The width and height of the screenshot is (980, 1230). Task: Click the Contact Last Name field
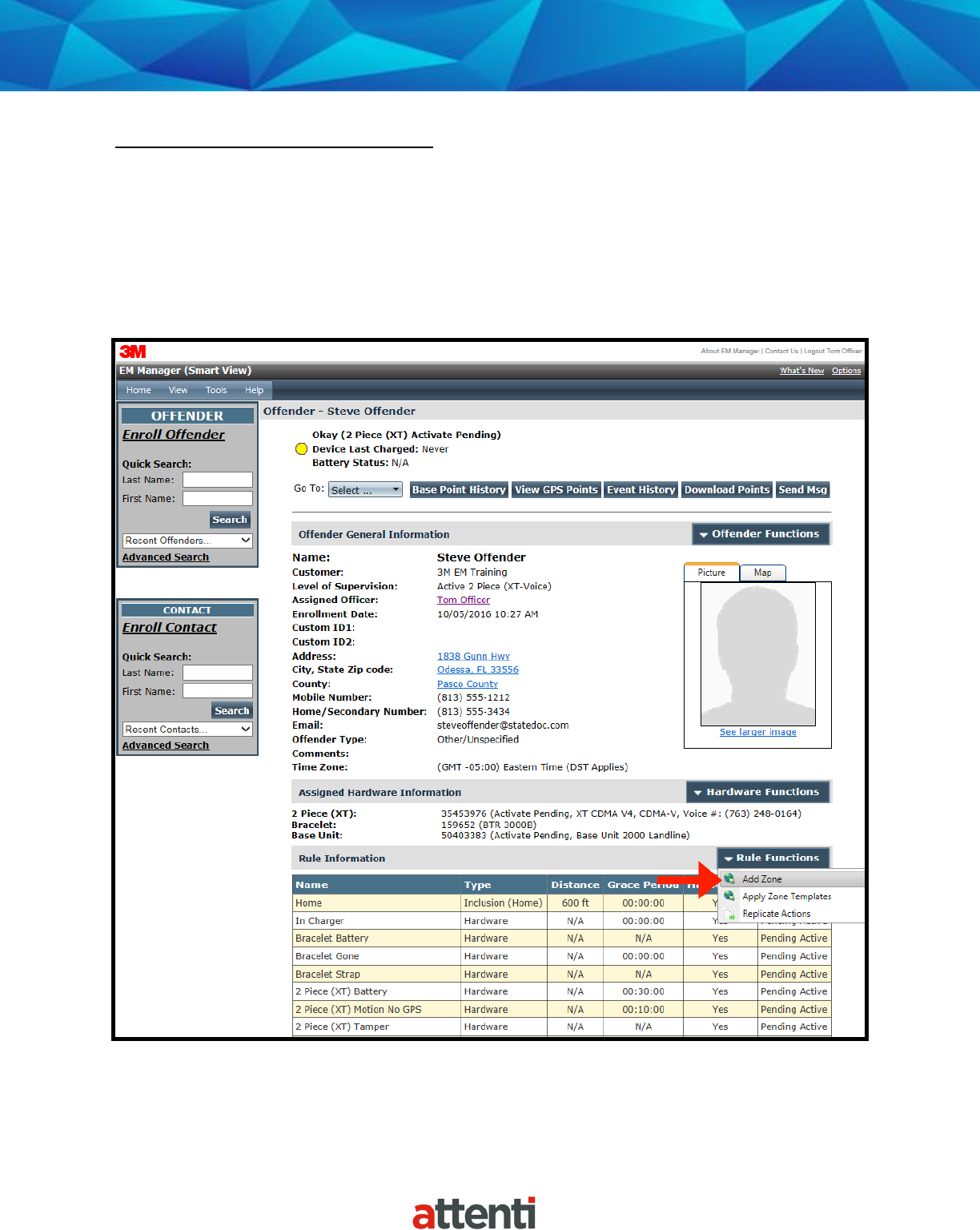218,673
